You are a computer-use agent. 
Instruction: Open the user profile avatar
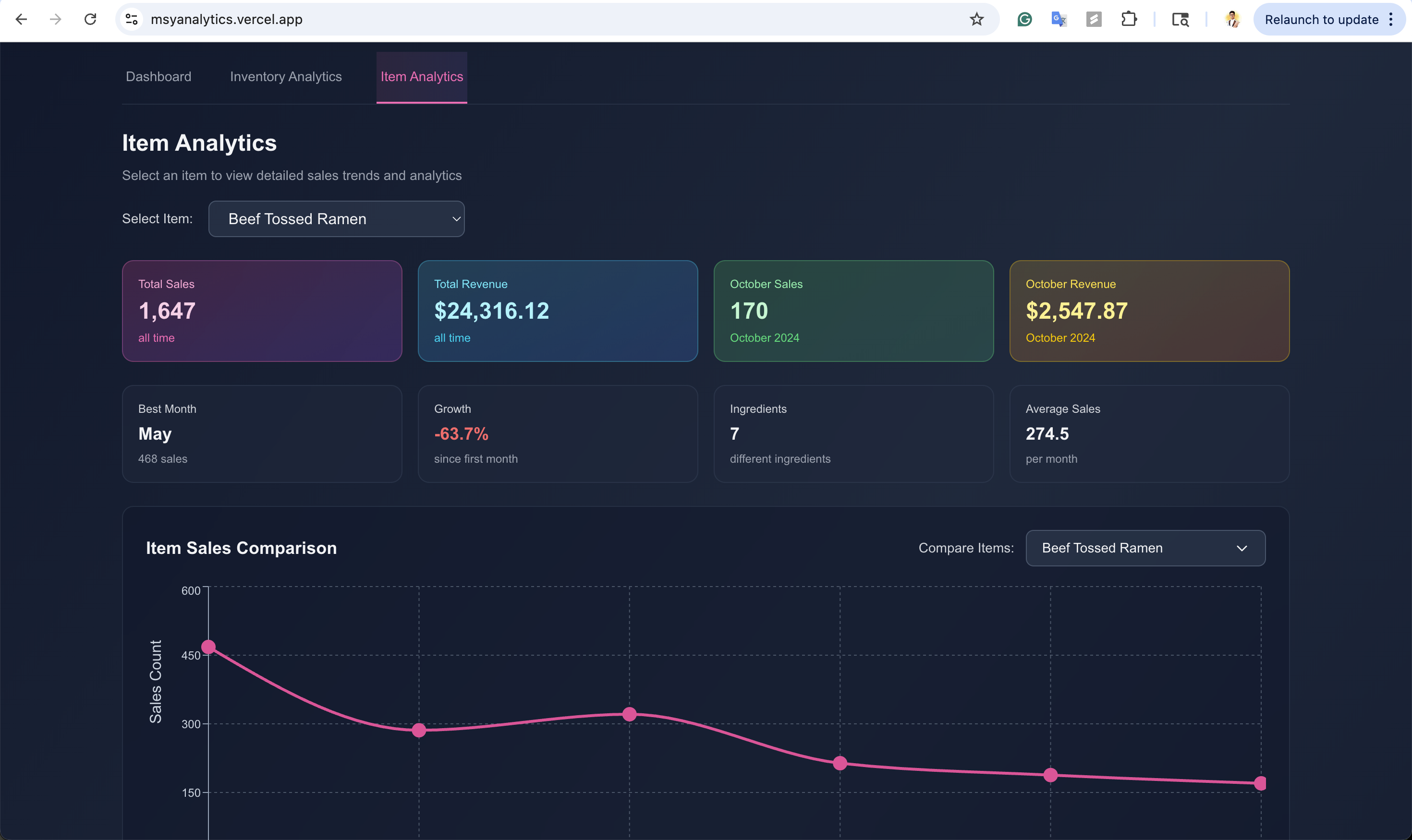1232,19
